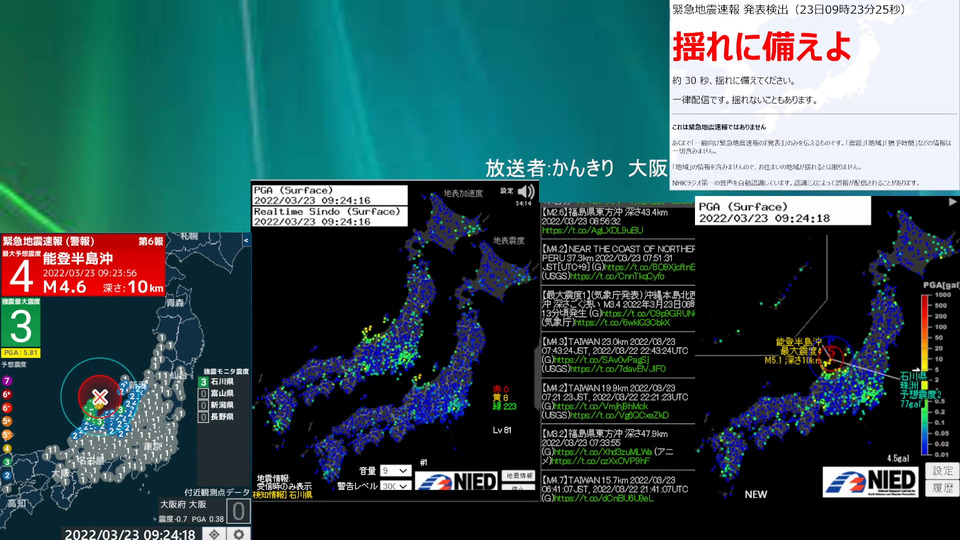Open link t.co/dCnBU6U9eL for Taiwan M4.7
960x540 pixels.
tap(604, 498)
